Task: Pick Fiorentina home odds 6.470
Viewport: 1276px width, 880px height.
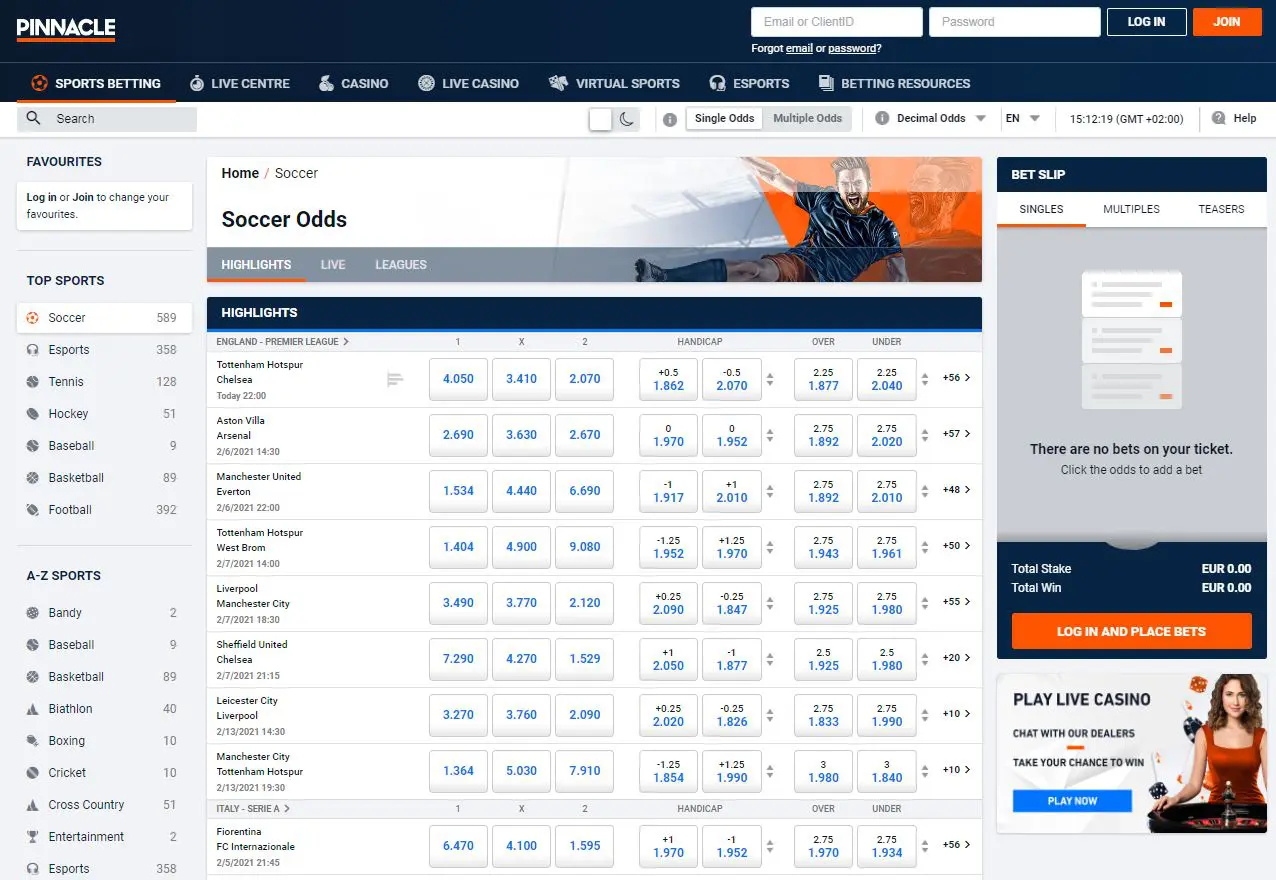Action: [458, 846]
